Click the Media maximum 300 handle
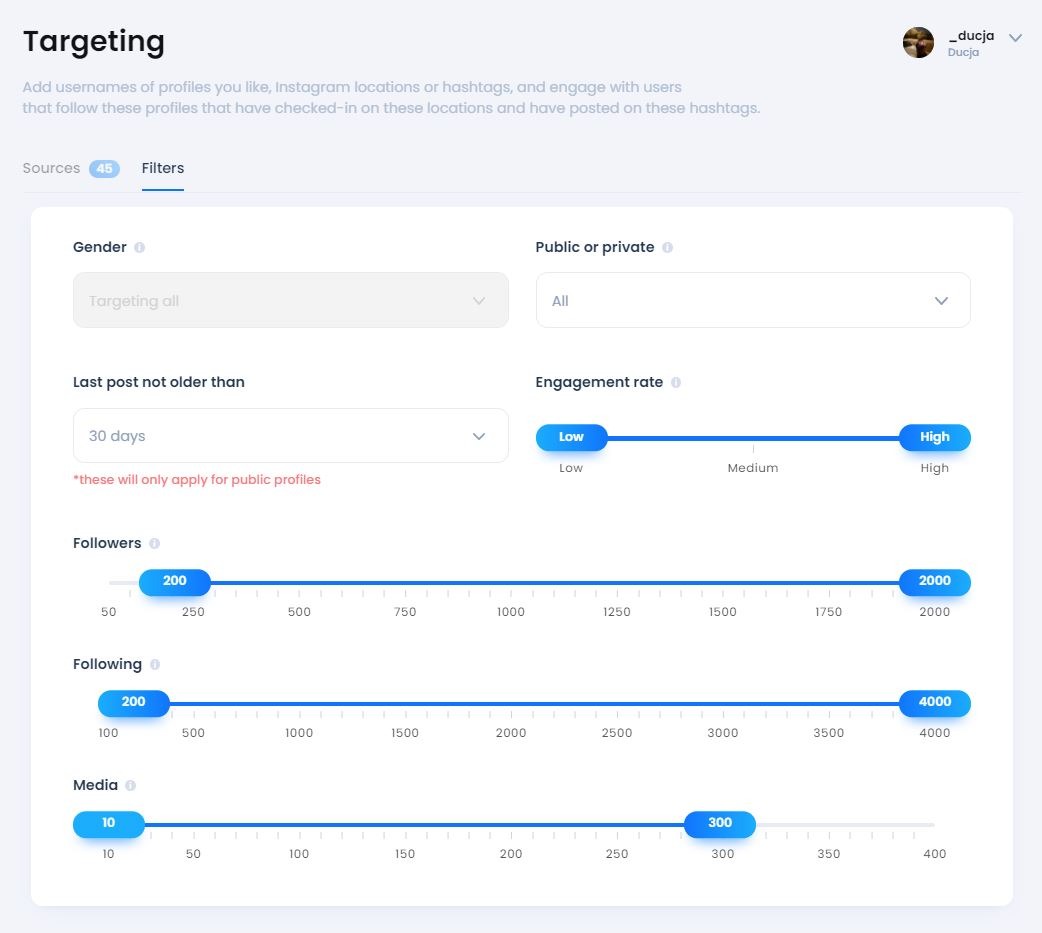The height and width of the screenshot is (933, 1042). point(720,824)
